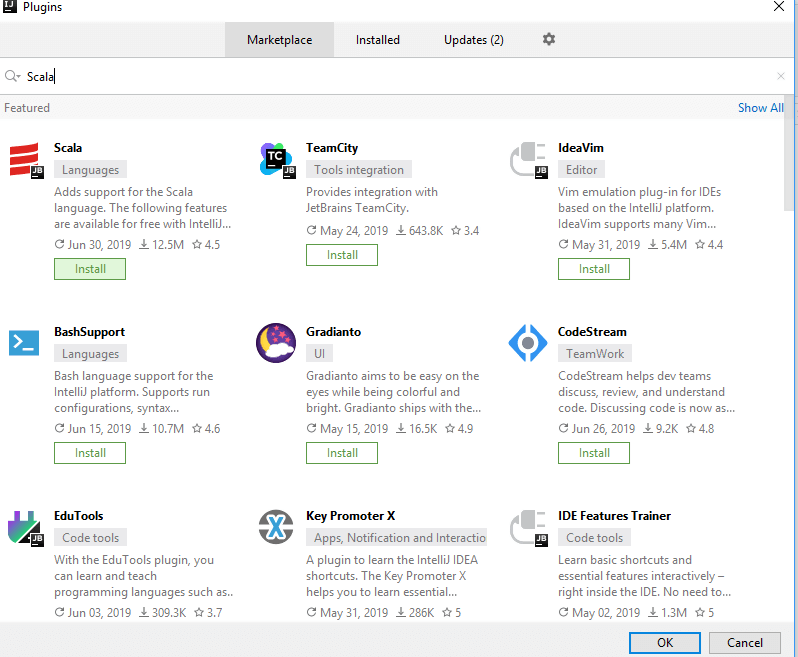Switch to the Updates (2) tab
798x657 pixels.
coord(473,40)
